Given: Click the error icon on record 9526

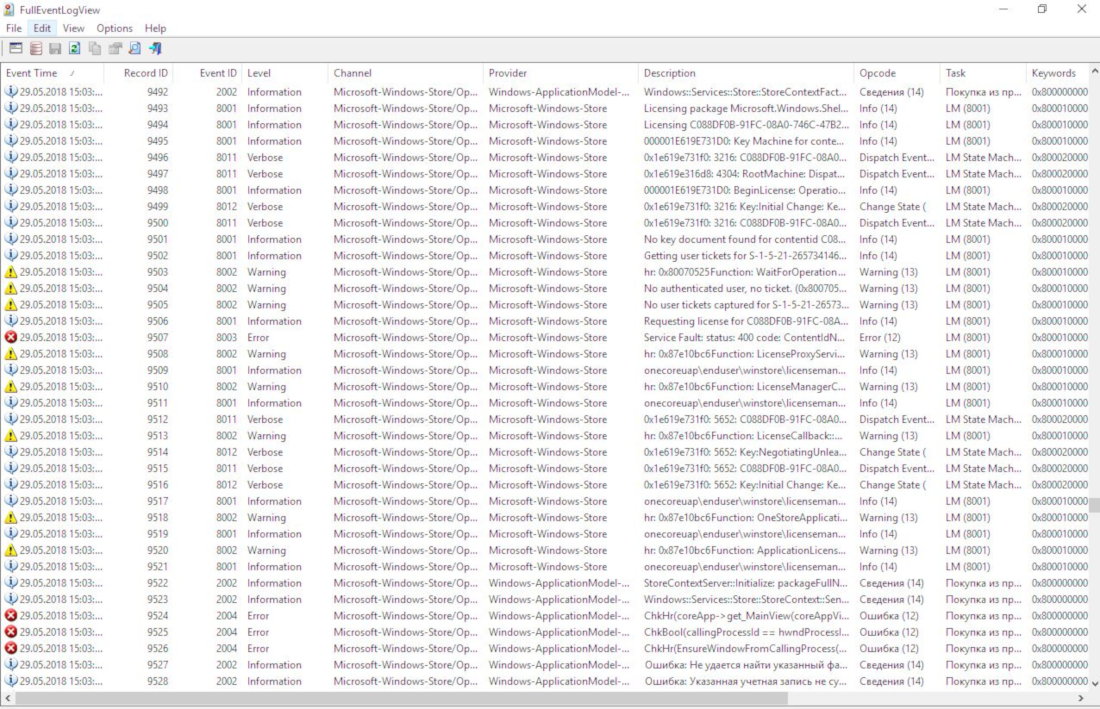Looking at the screenshot, I should [11, 649].
